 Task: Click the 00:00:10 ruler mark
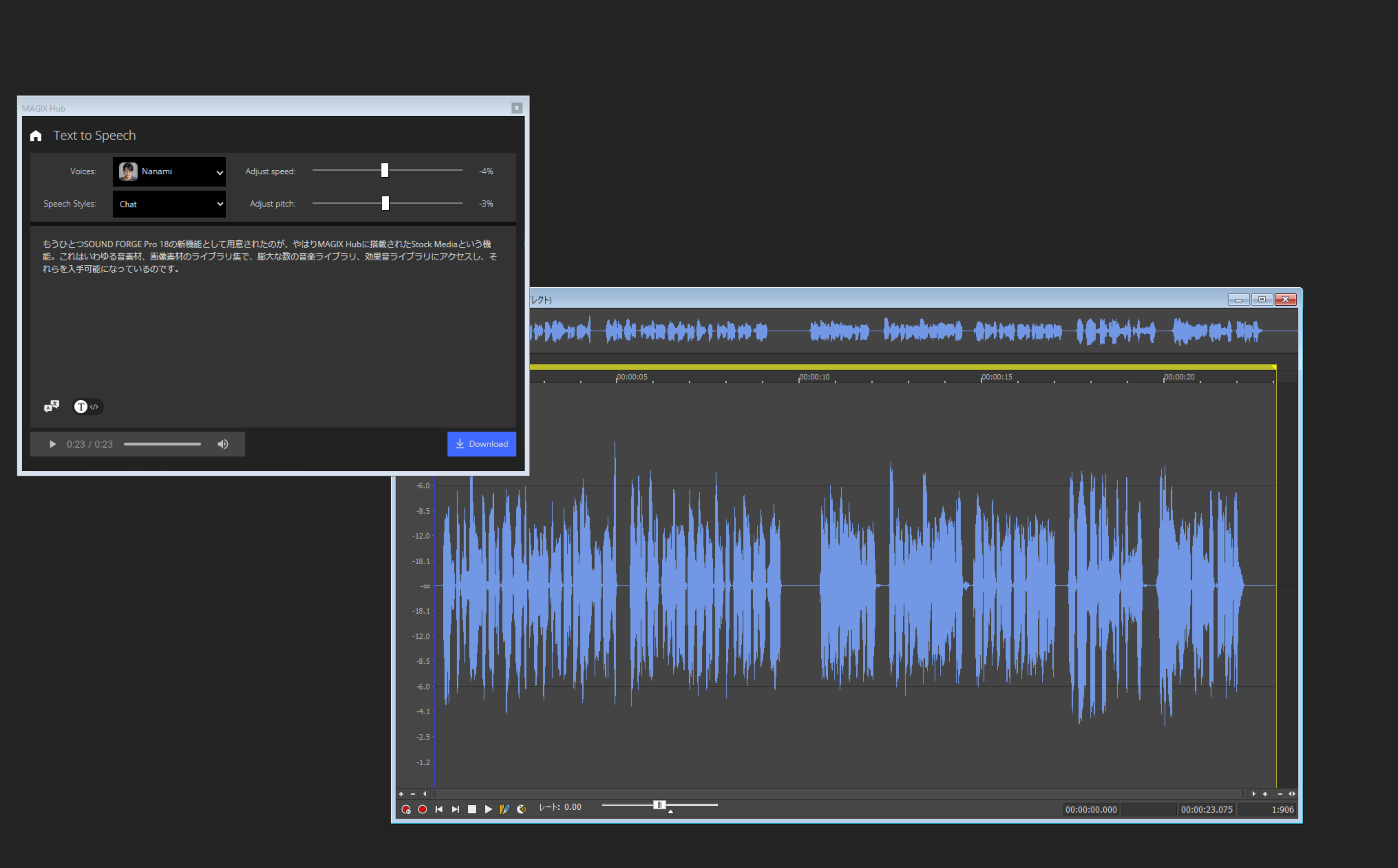[814, 377]
